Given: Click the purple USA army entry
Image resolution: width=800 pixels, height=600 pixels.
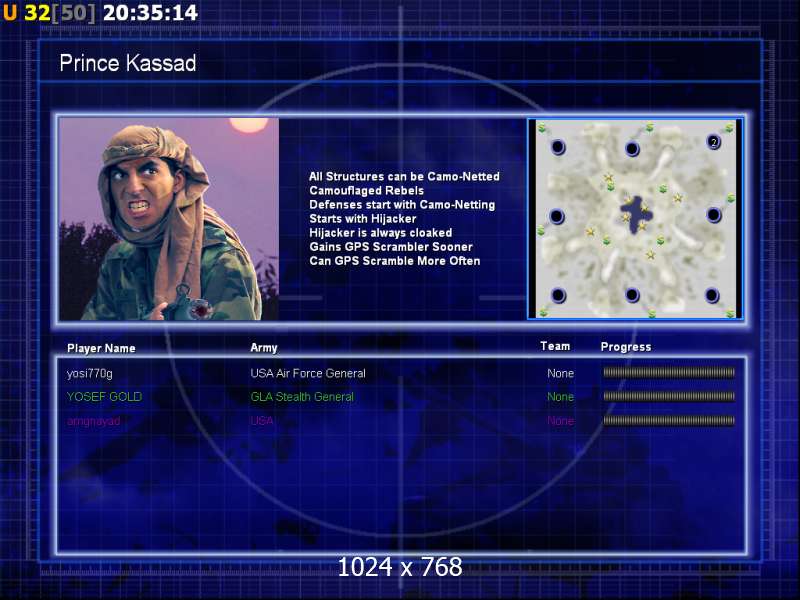Looking at the screenshot, I should click(x=262, y=421).
